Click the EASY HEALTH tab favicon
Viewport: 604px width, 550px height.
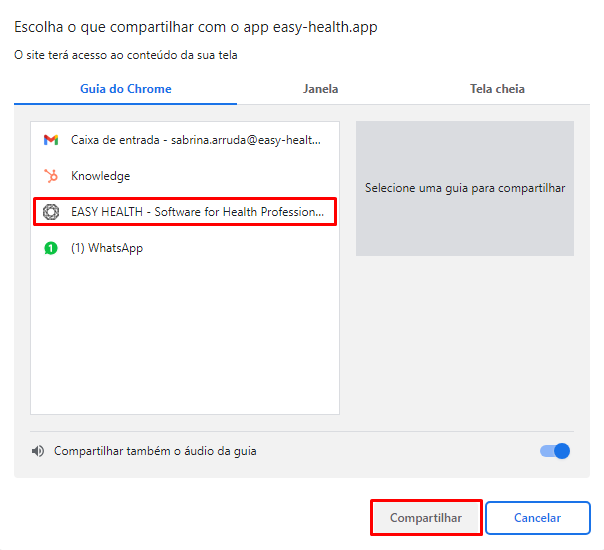coord(51,212)
